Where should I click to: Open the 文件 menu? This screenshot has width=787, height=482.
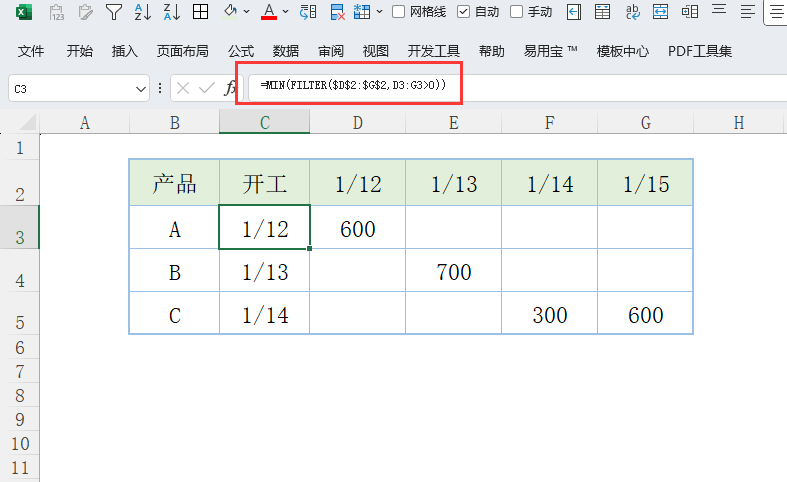tap(31, 51)
